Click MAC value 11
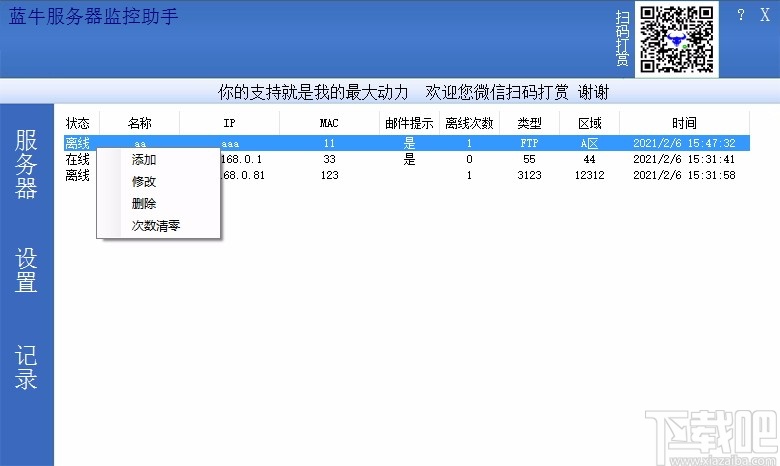This screenshot has height=466, width=780. (x=329, y=143)
